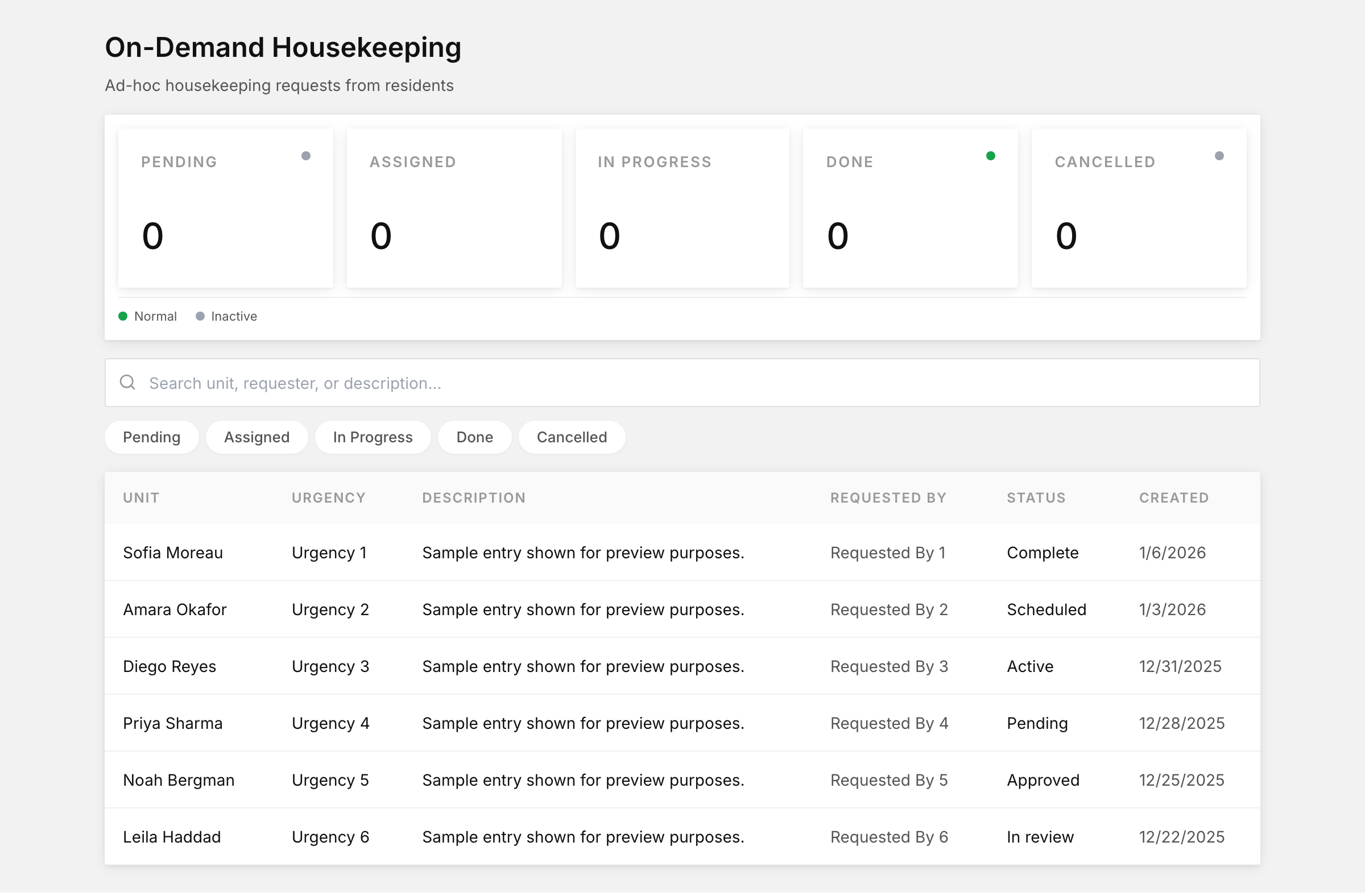This screenshot has width=1365, height=896.
Task: Select the Noah Bergman unit cell
Action: [179, 781]
